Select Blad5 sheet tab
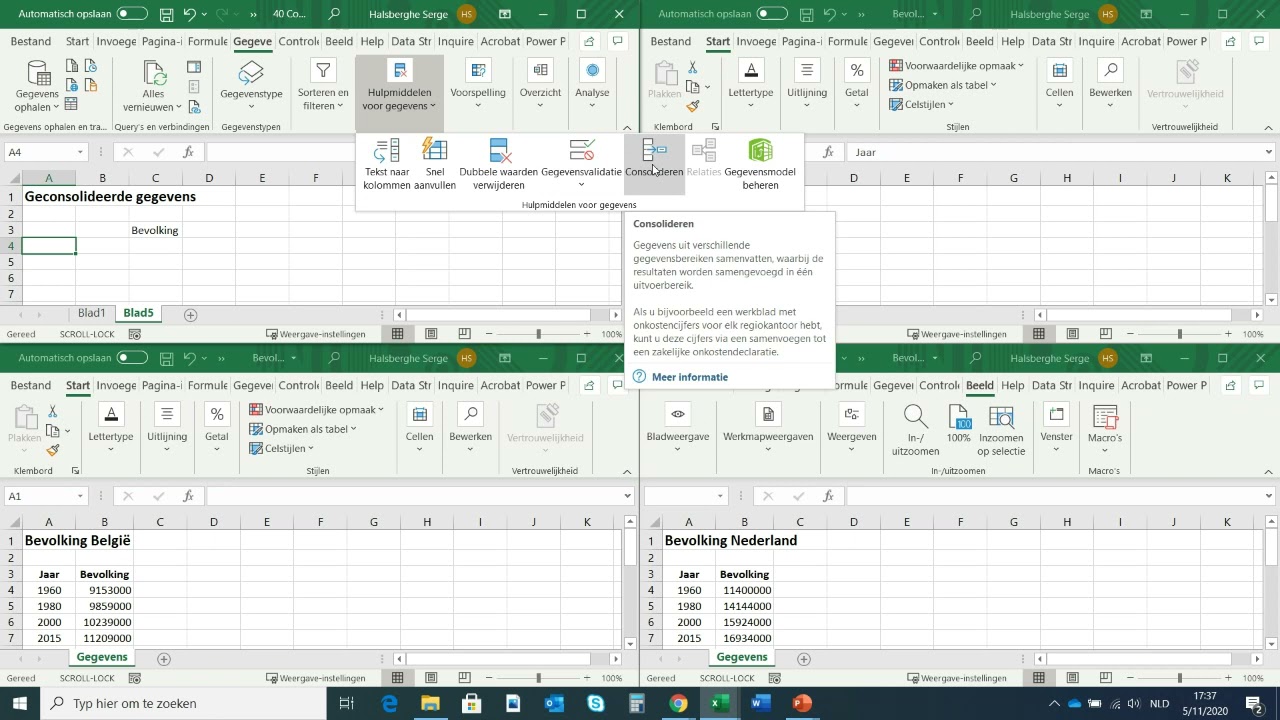This screenshot has height=720, width=1280. click(138, 313)
